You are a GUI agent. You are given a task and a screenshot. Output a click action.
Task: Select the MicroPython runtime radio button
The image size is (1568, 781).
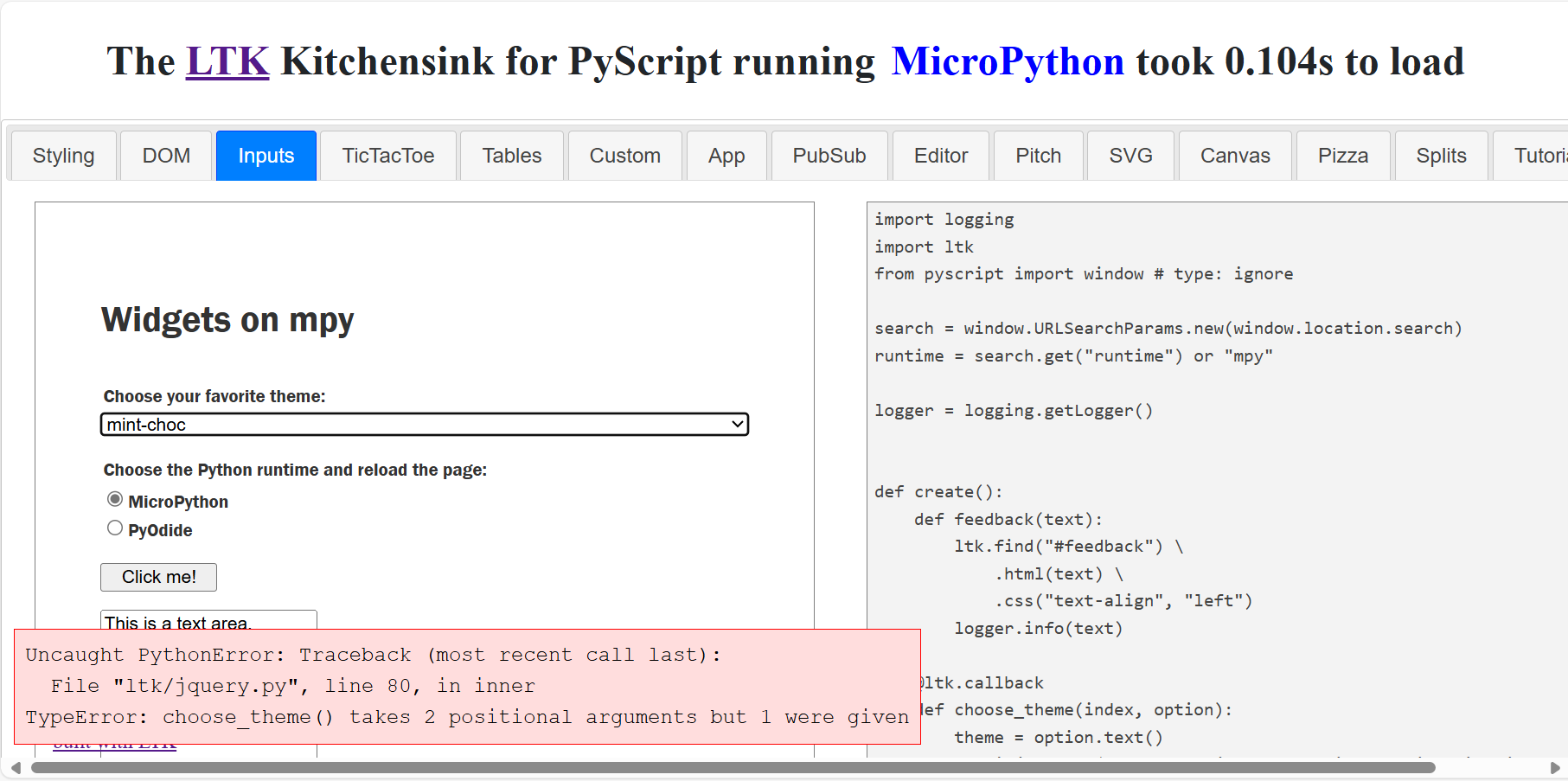[x=115, y=500]
